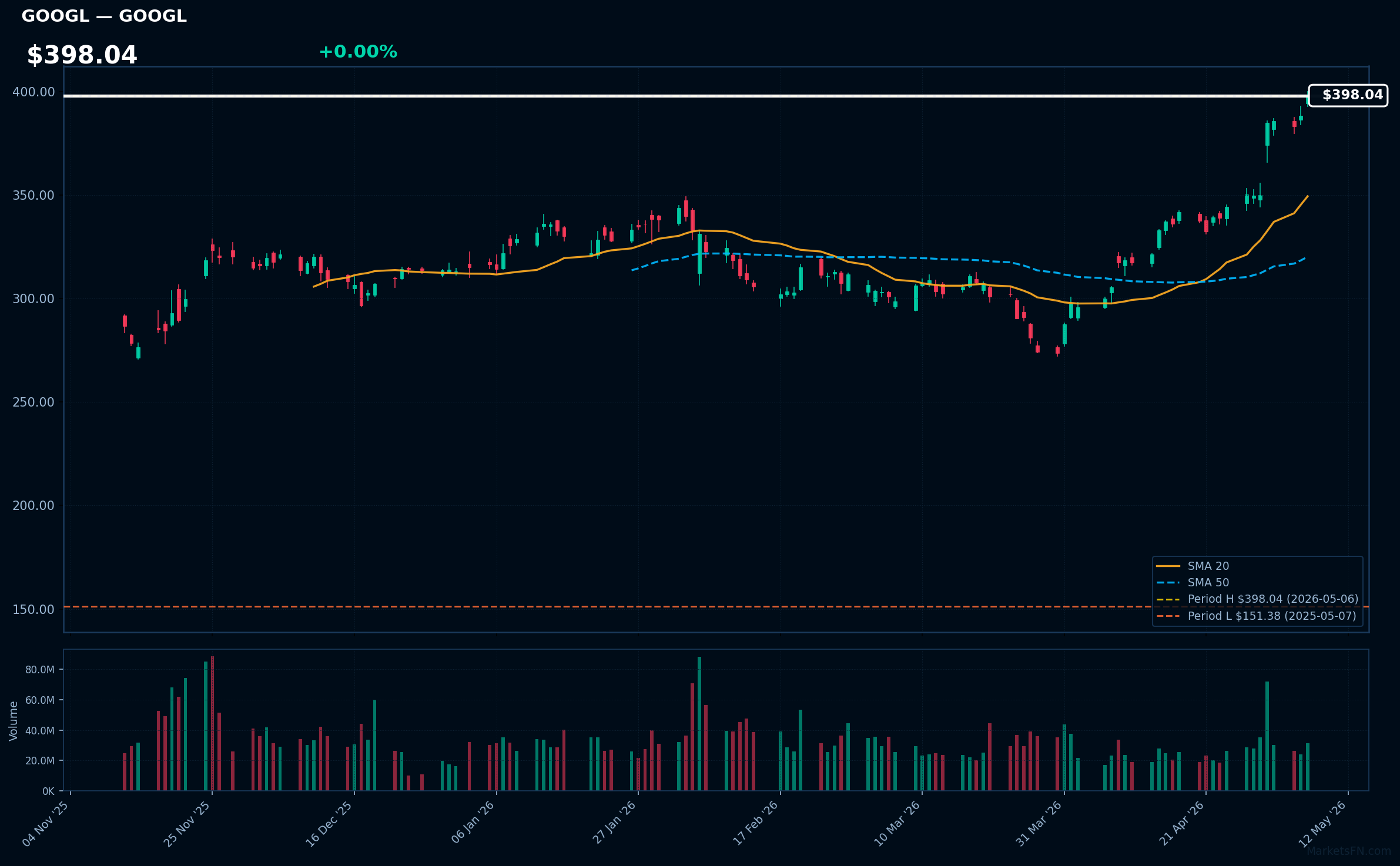Click the 250.00 price axis label
This screenshot has height=866, width=1400.
pos(34,402)
